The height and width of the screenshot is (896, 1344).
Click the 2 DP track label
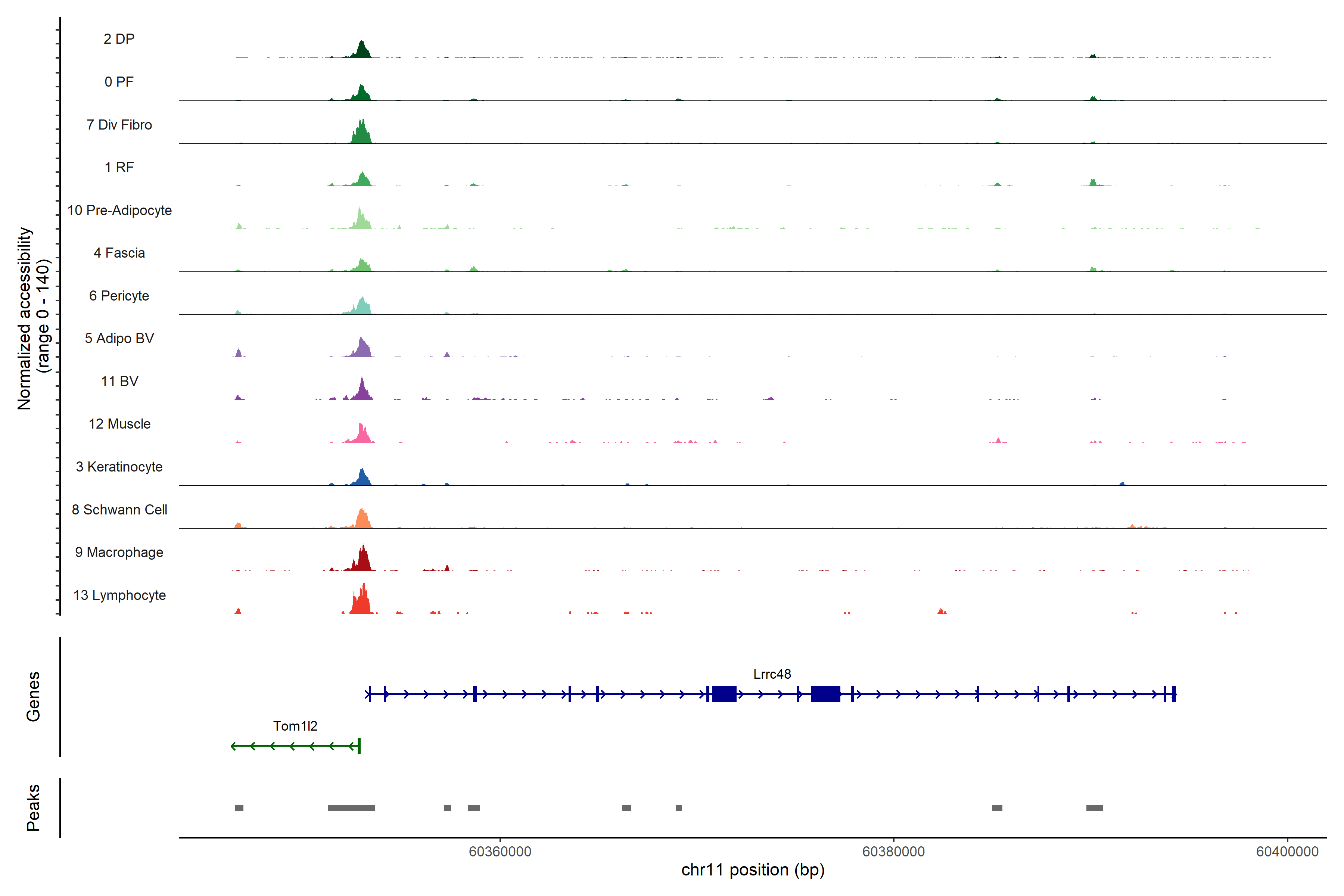pyautogui.click(x=119, y=39)
